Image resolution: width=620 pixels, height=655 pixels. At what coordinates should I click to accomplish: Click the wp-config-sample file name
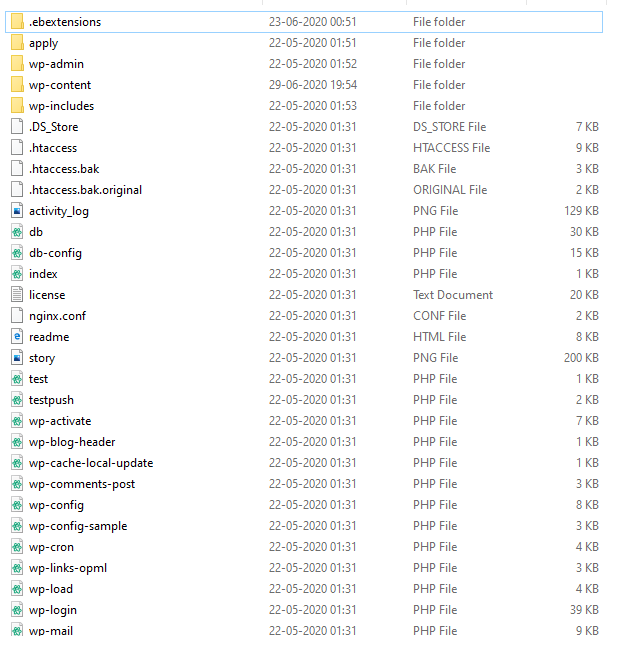pyautogui.click(x=78, y=526)
